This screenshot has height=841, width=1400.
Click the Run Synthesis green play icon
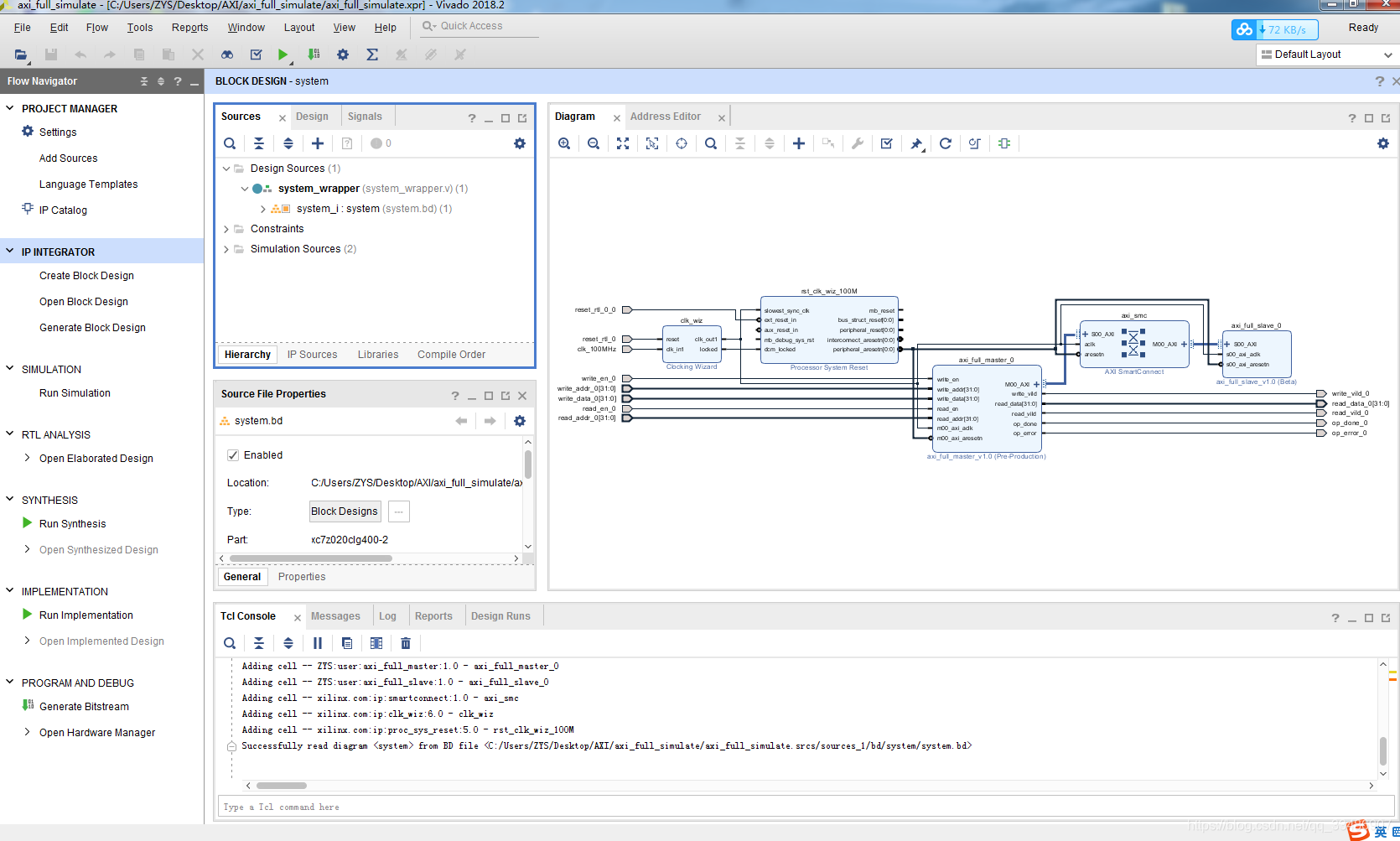[28, 523]
